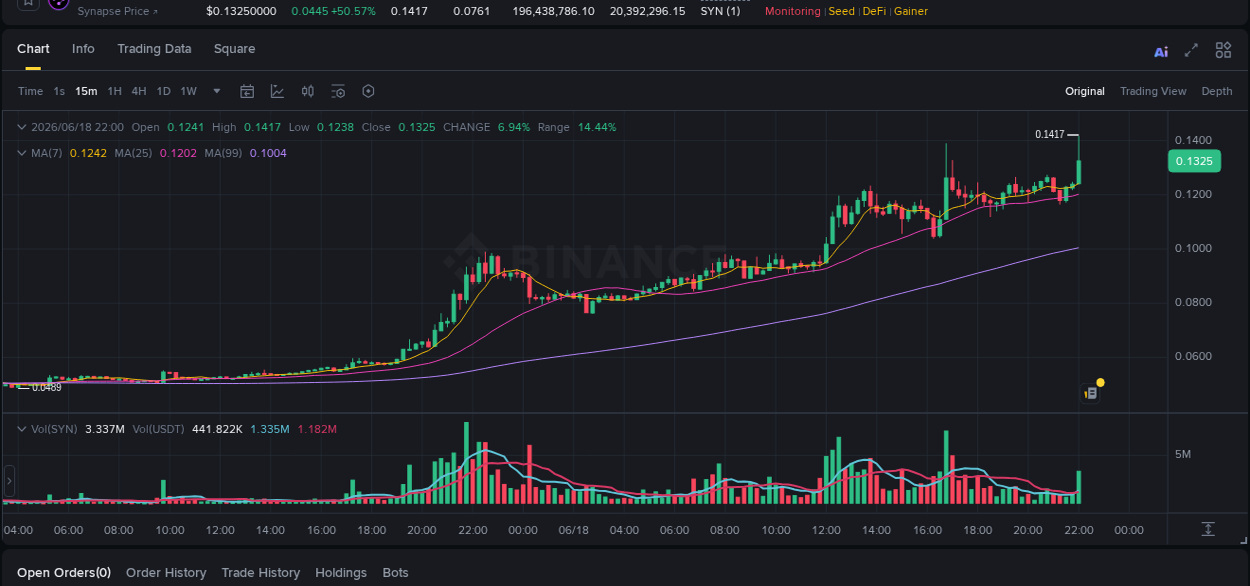Image resolution: width=1250 pixels, height=586 pixels.
Task: Click the $0.13250000 last price text
Action: coord(241,11)
